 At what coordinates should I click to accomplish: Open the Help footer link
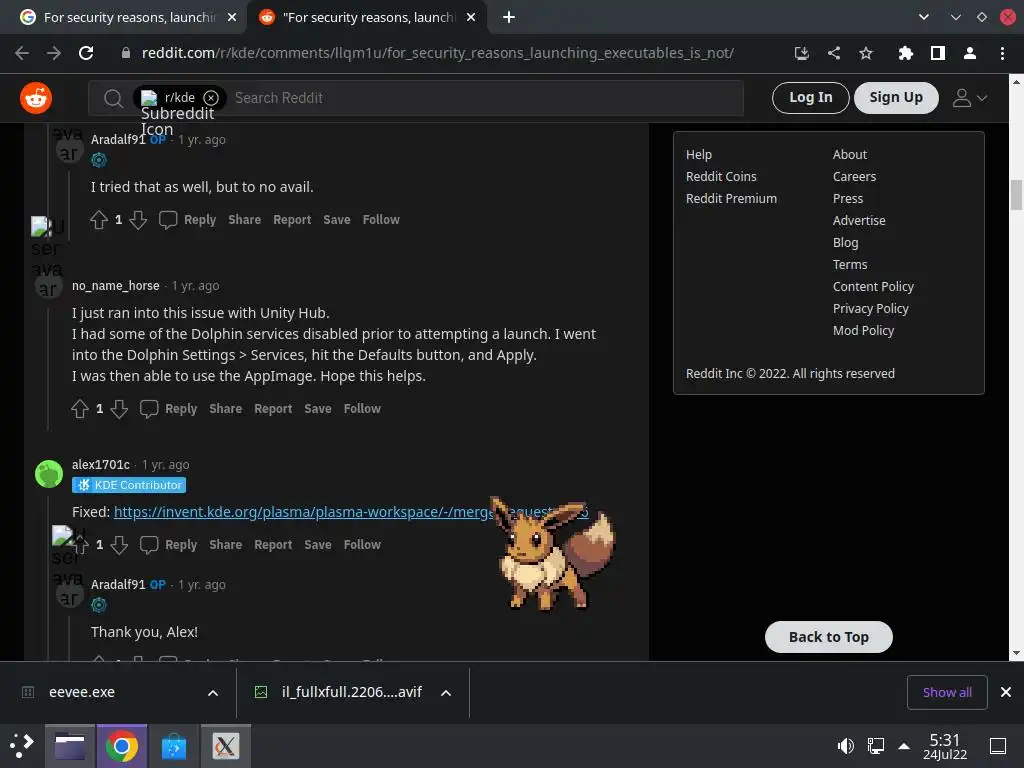699,155
